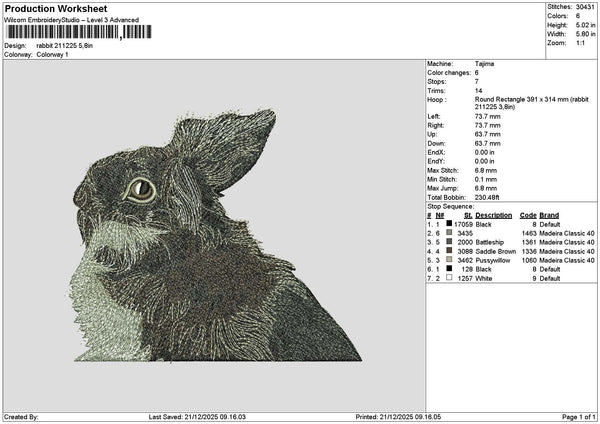
Task: Click the Saddle Brown description text
Action: [x=496, y=251]
